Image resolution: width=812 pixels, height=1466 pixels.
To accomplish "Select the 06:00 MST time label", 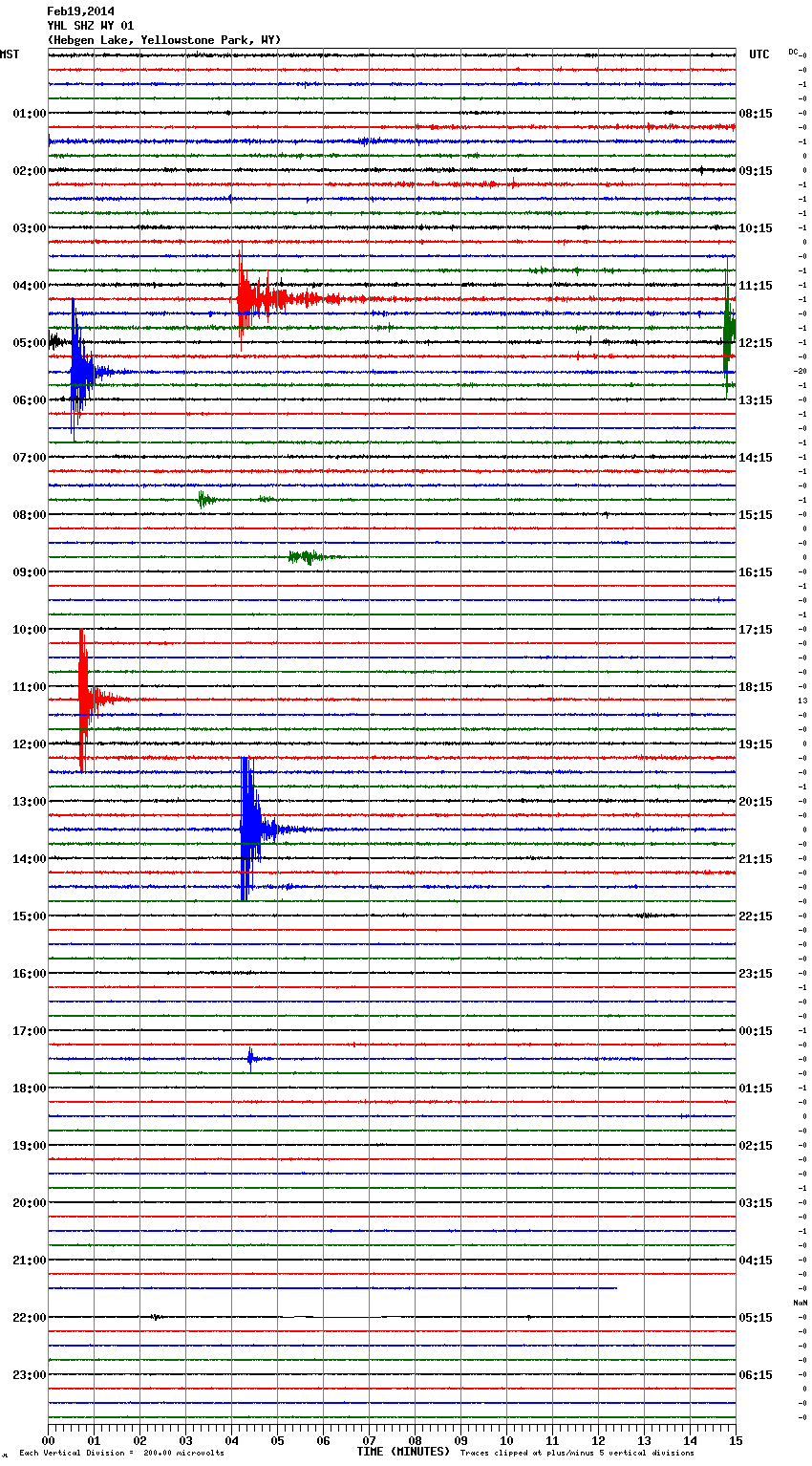I will (x=29, y=399).
